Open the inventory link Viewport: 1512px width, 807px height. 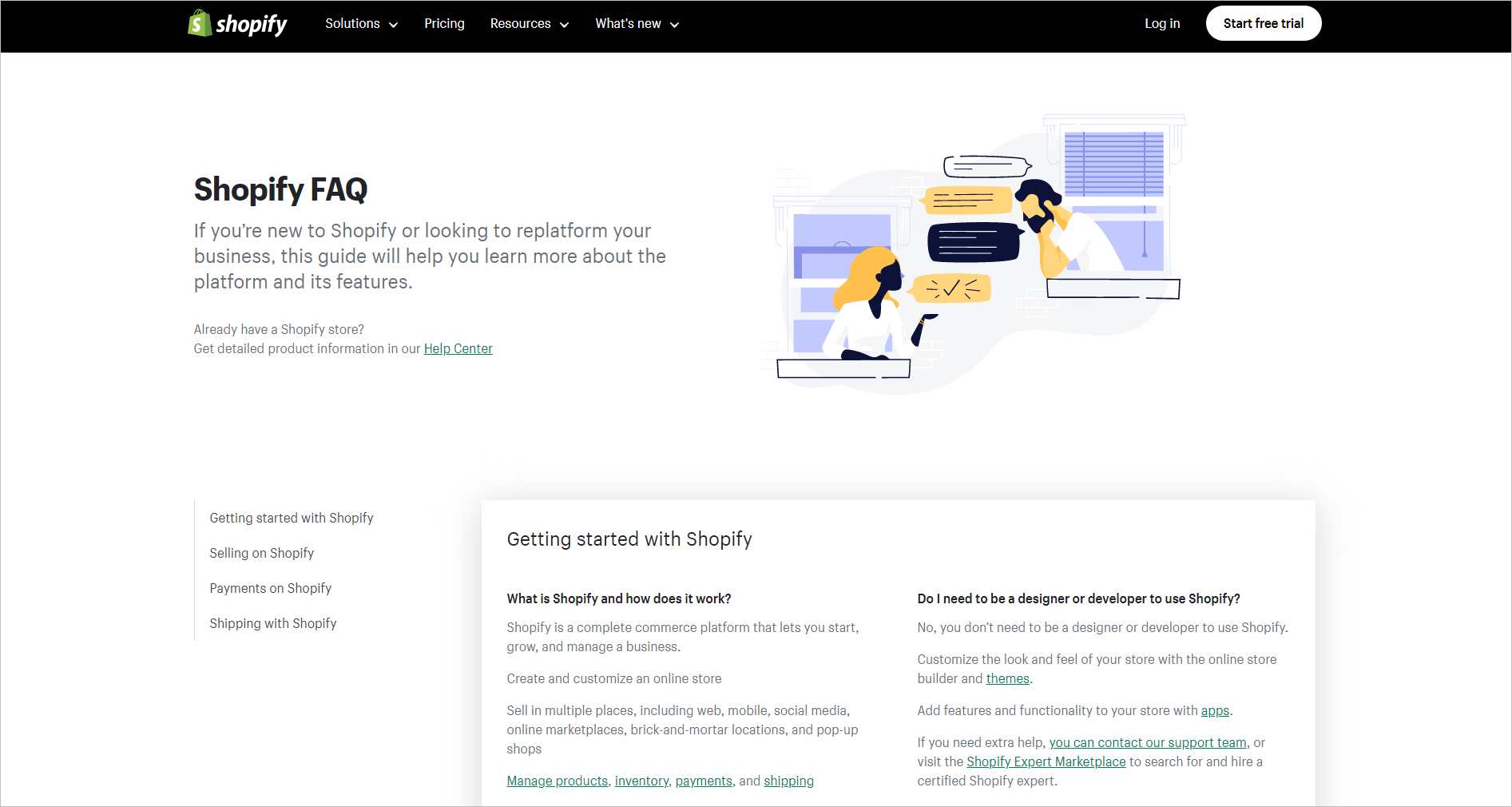[x=641, y=781]
